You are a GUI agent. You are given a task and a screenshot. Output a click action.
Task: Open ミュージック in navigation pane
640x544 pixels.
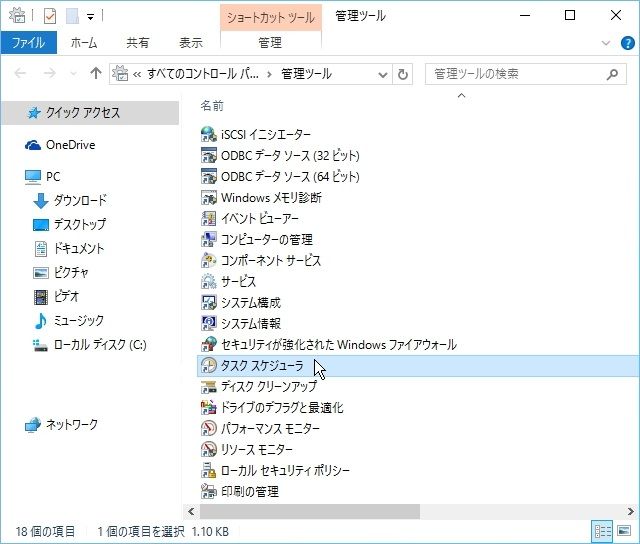coord(69,321)
